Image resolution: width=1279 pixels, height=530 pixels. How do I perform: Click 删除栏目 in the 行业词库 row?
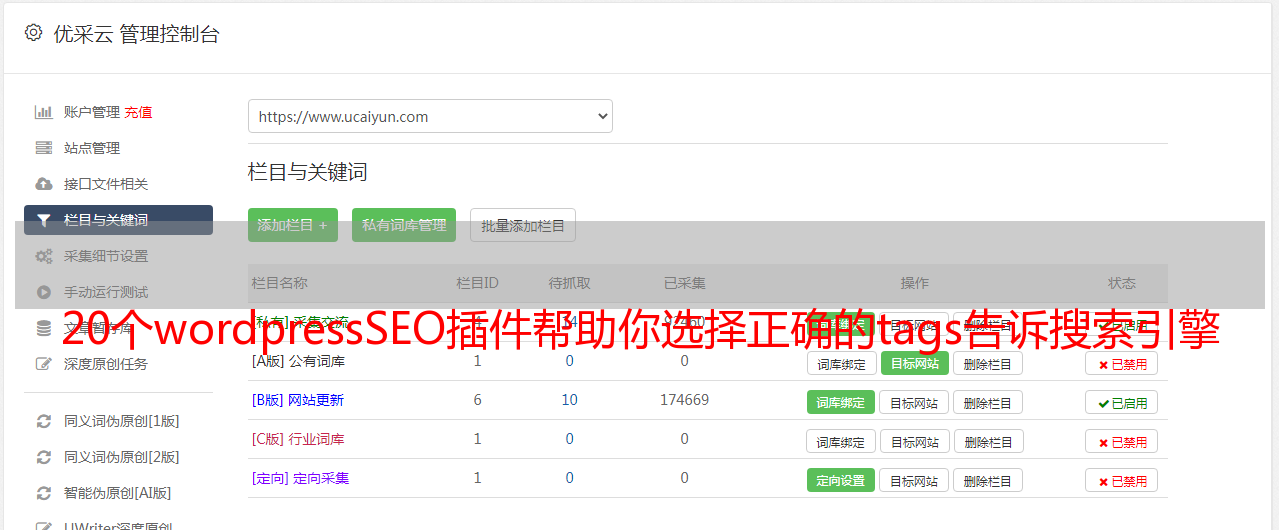click(987, 441)
